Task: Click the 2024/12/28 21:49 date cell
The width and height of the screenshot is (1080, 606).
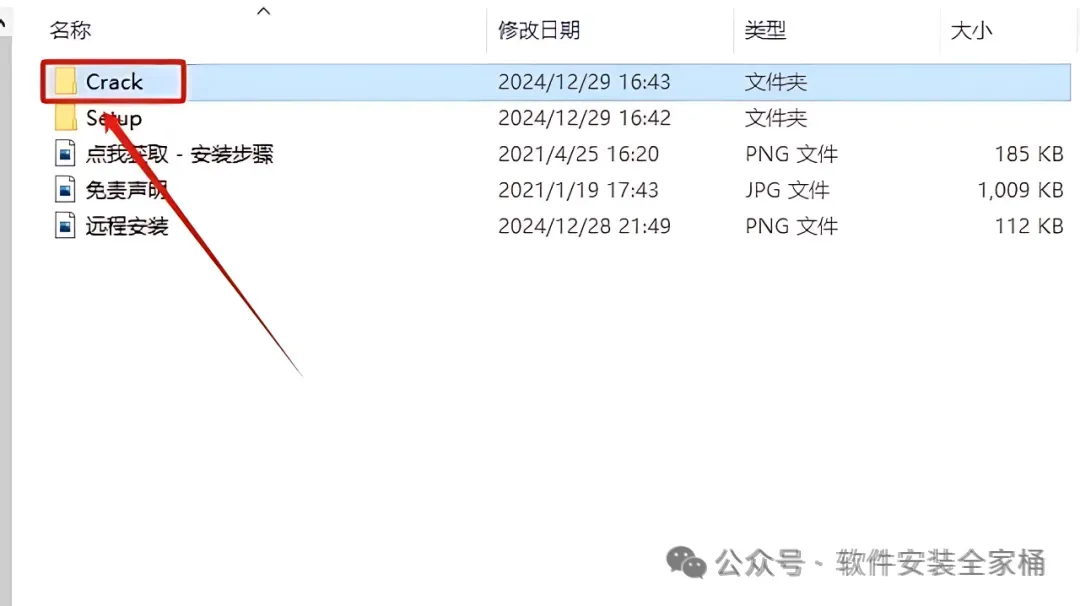Action: pos(584,226)
